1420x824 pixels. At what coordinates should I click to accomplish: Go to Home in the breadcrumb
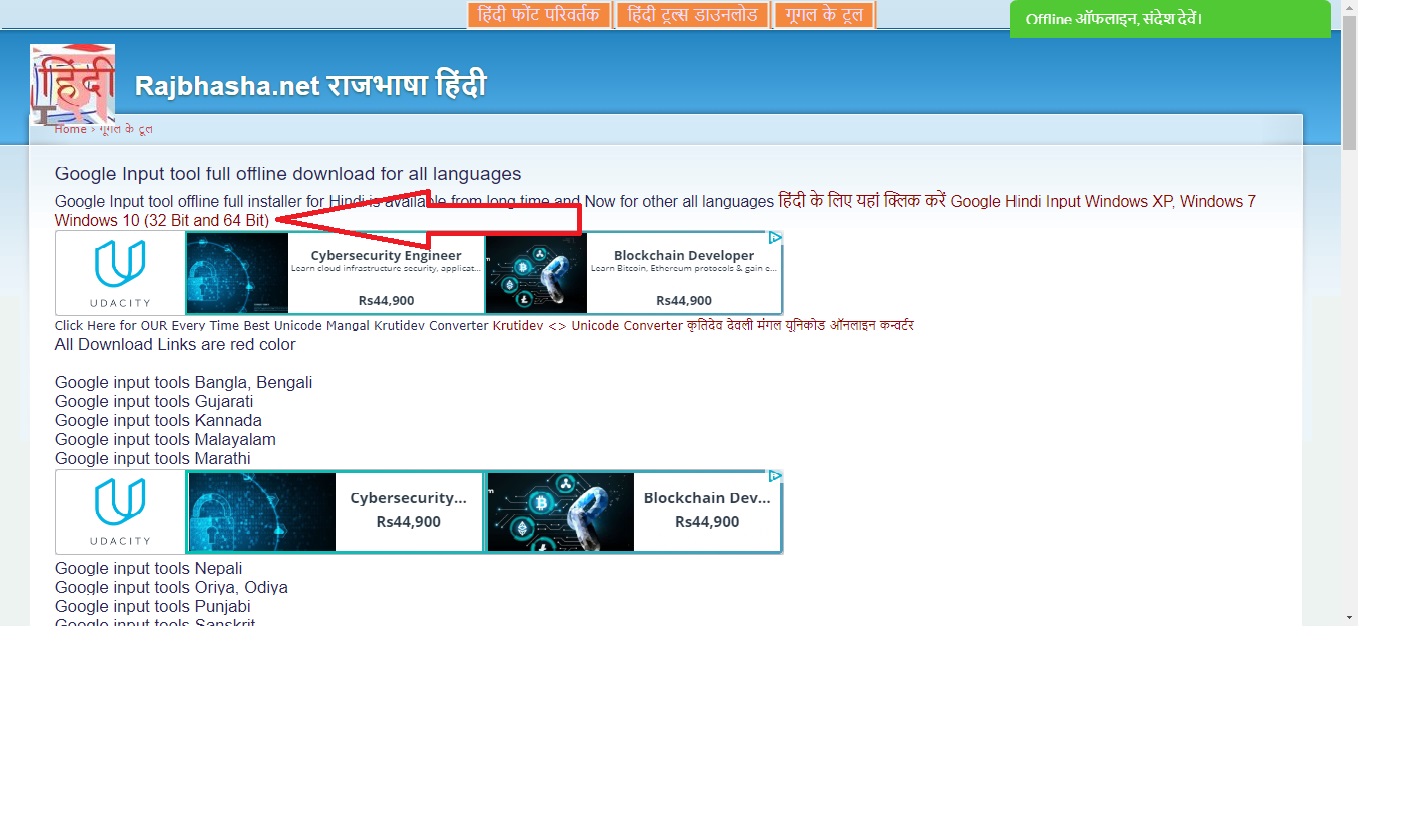(70, 129)
